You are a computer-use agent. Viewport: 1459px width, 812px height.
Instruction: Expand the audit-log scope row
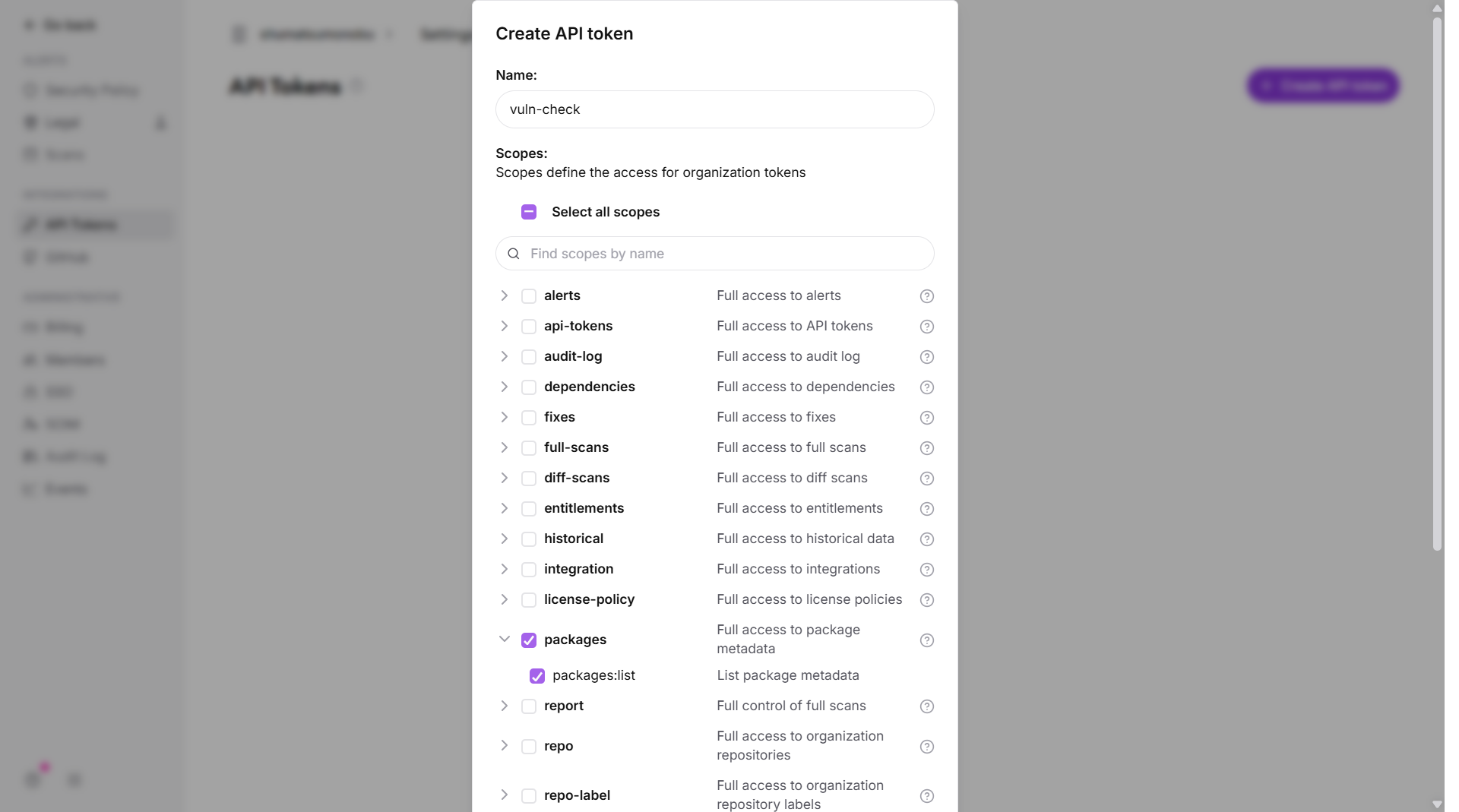(504, 356)
